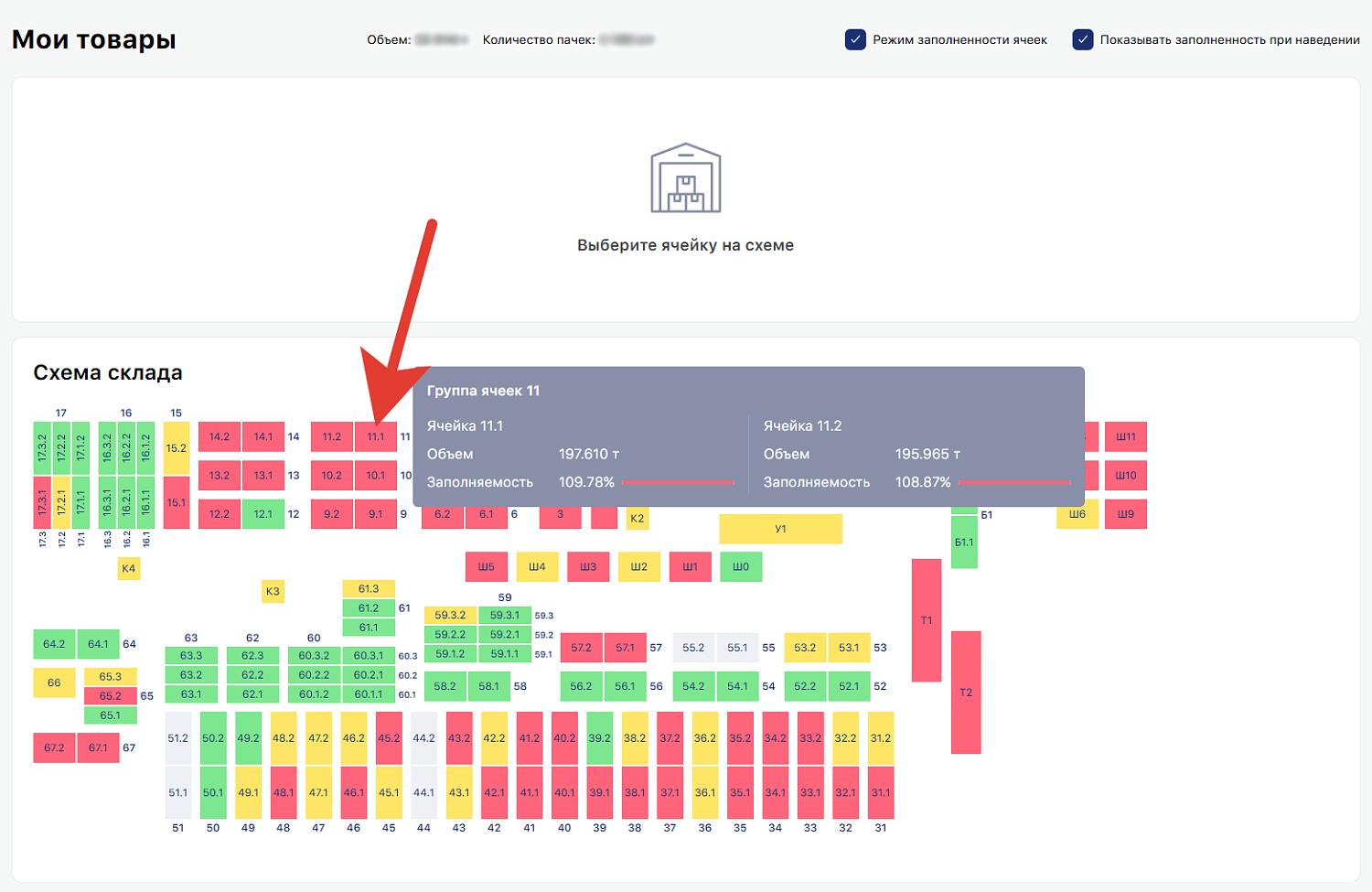Select yellow cell K4
Viewport: 1372px width, 892px height.
(128, 569)
